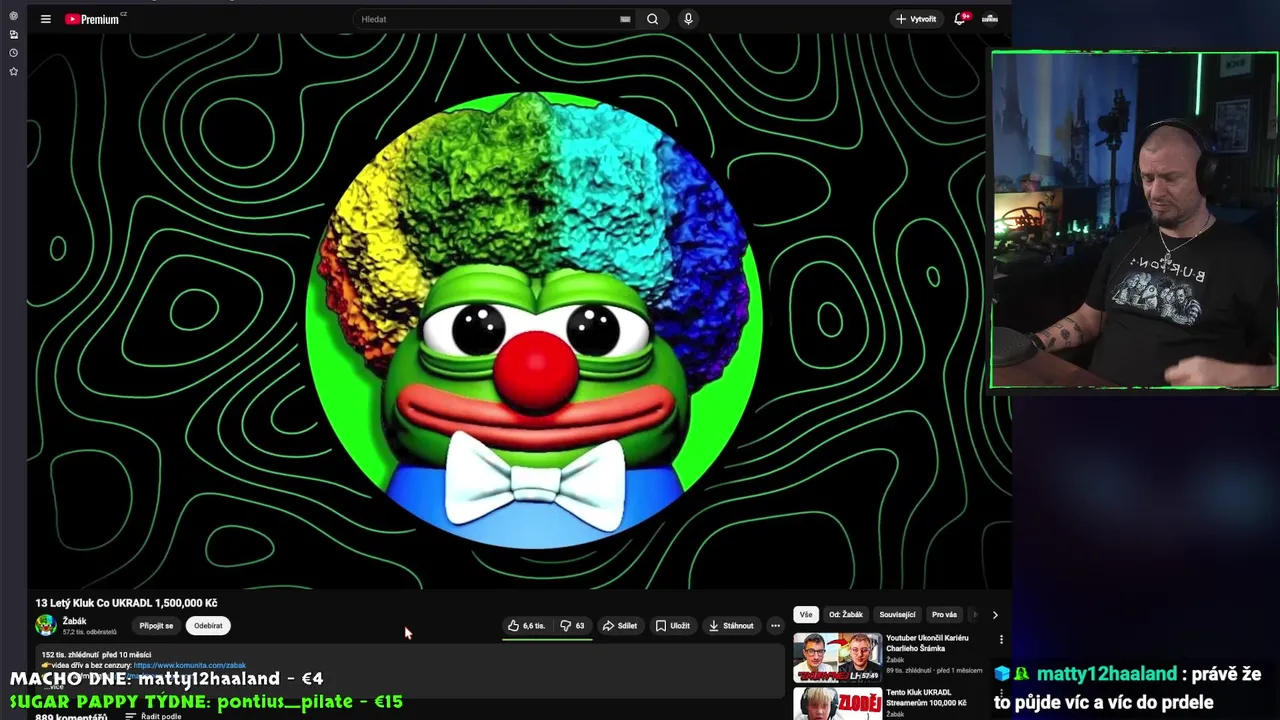Open Žabák channel avatar
Screen dimensions: 1280x720
(x=46, y=626)
